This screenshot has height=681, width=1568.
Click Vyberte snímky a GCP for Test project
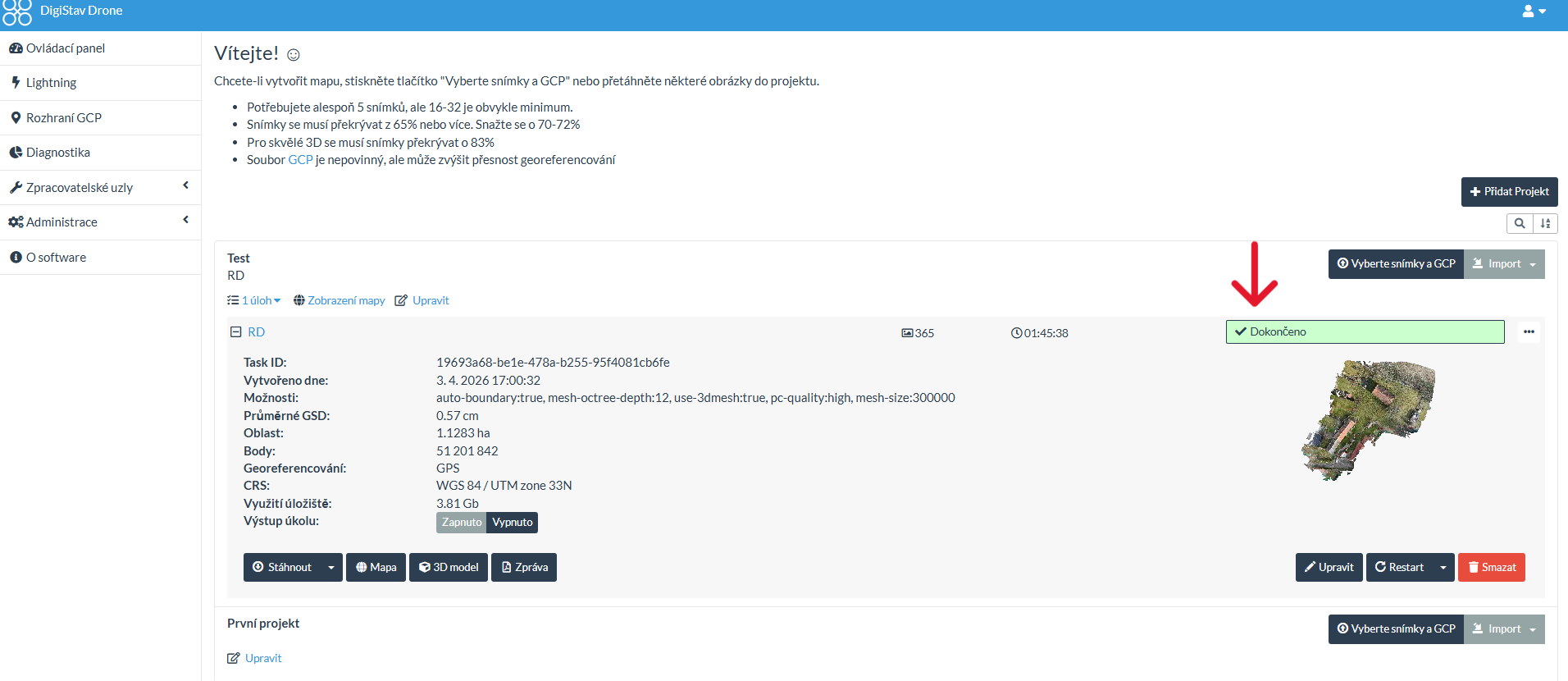(1396, 264)
